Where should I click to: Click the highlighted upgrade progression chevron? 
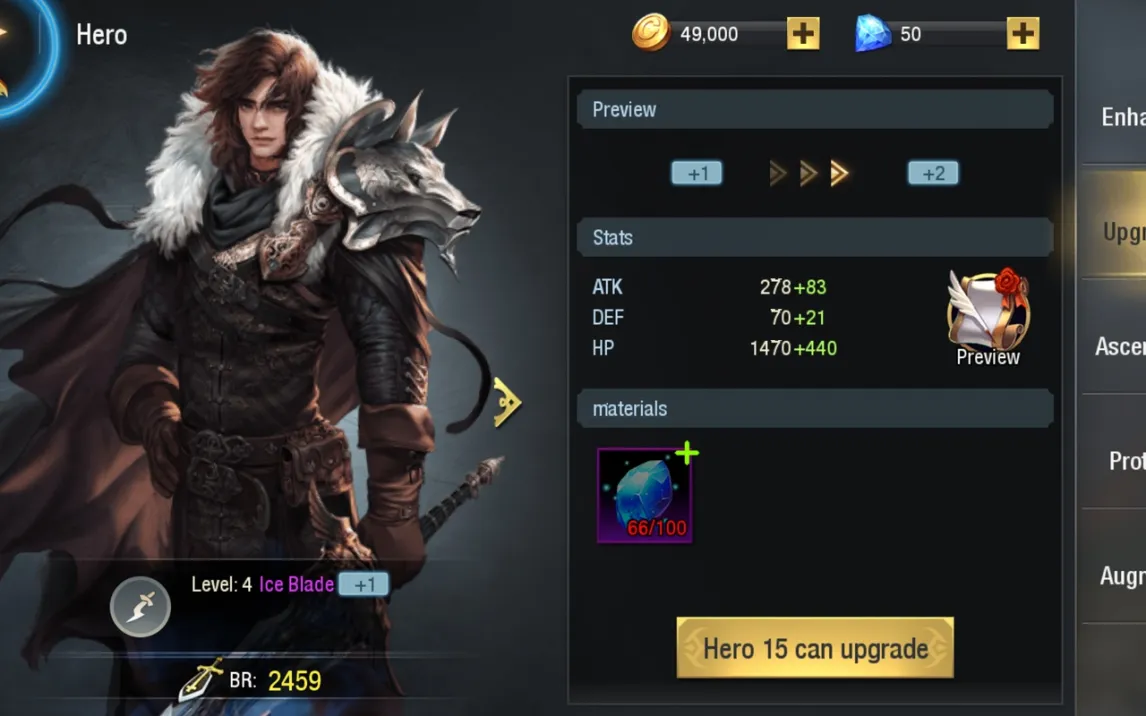pyautogui.click(x=839, y=173)
